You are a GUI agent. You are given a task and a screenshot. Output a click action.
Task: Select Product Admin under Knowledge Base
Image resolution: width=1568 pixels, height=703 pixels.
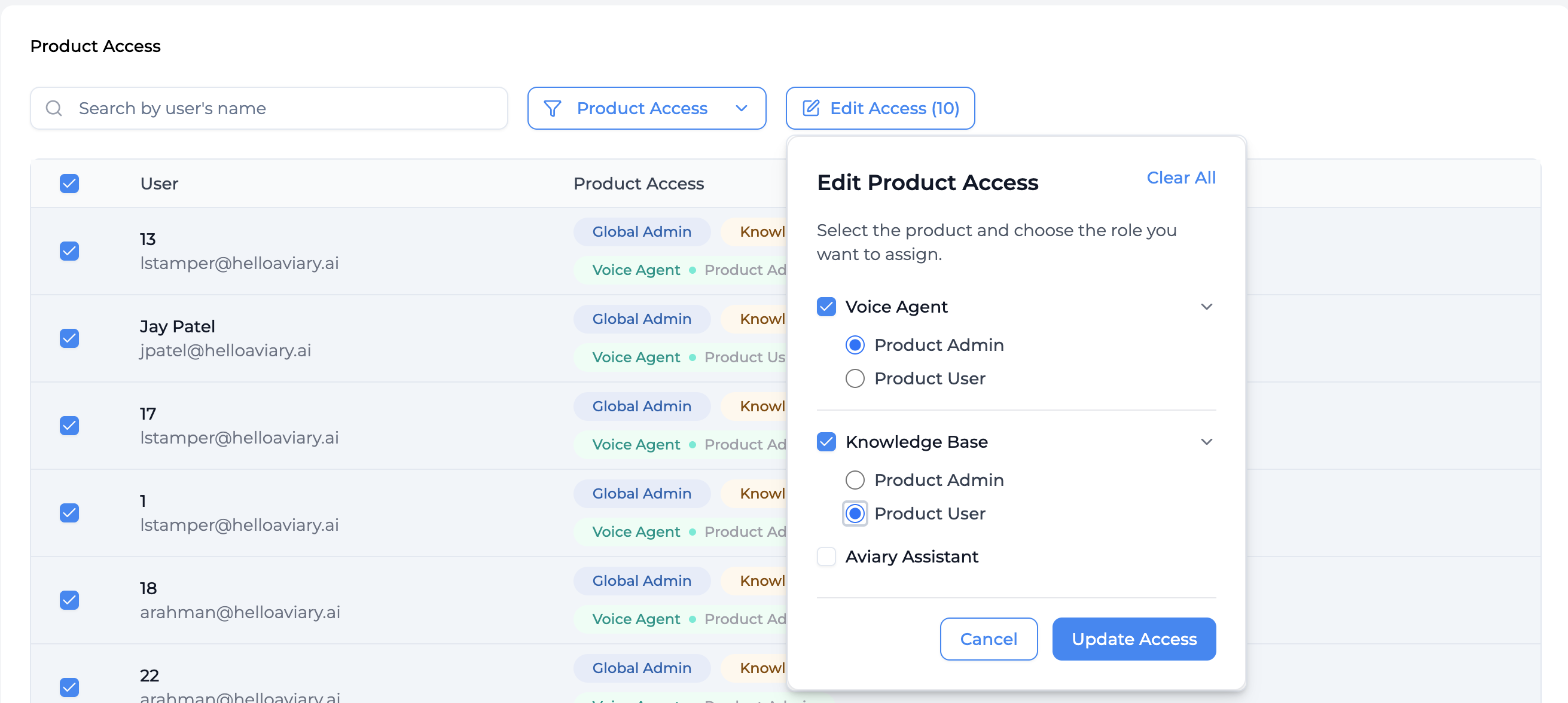(855, 480)
